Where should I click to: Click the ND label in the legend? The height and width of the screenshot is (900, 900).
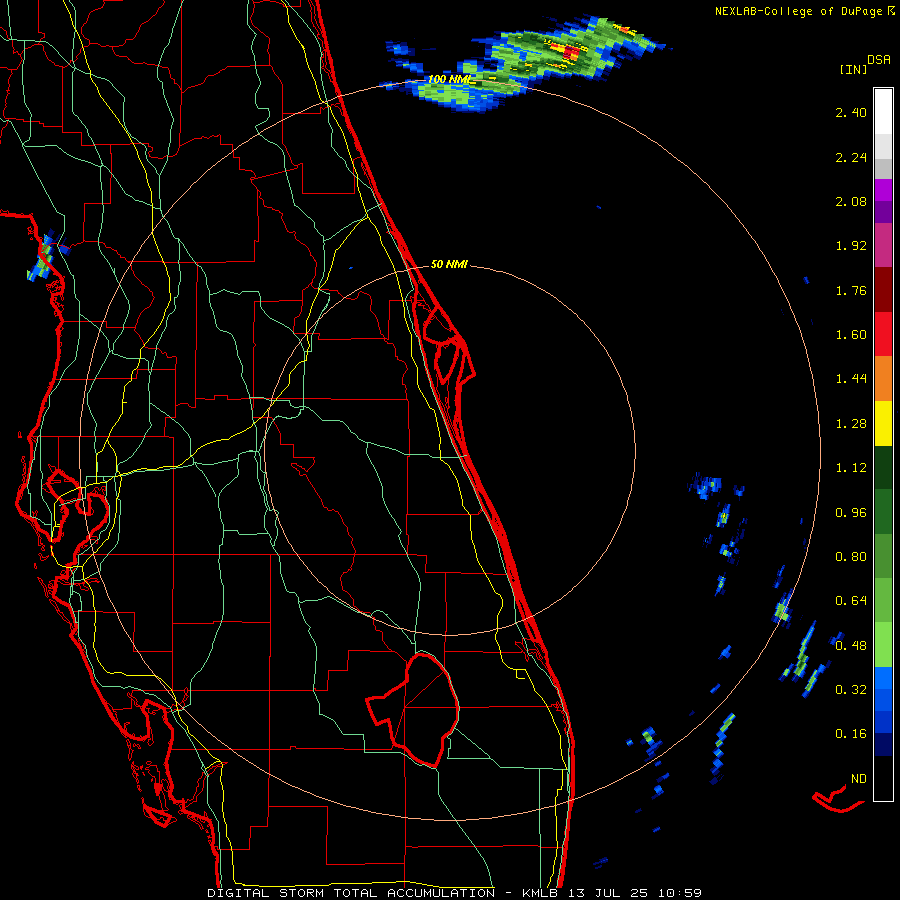859,779
